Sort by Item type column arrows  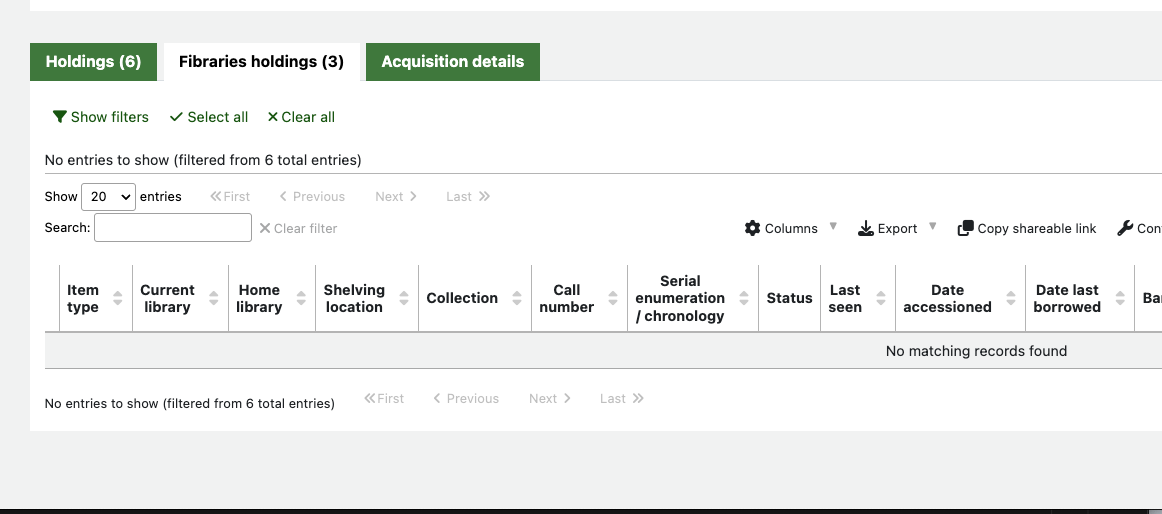point(118,298)
